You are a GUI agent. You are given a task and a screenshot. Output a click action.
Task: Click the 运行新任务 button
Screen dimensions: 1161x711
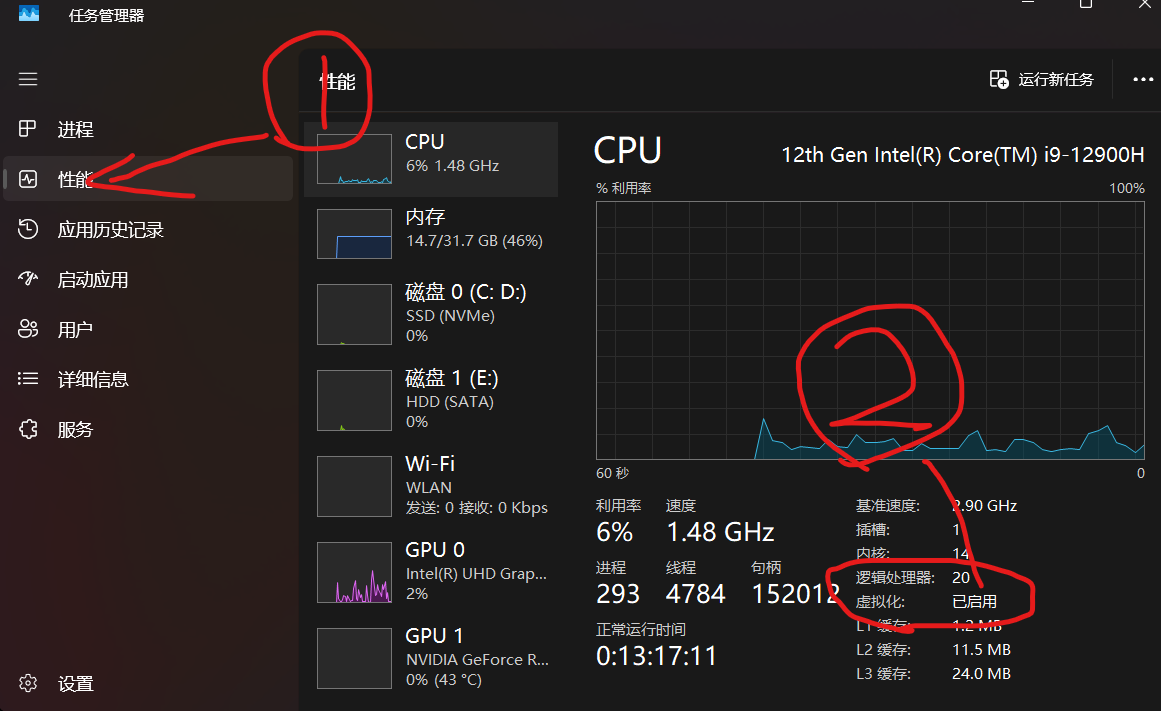pos(1041,79)
